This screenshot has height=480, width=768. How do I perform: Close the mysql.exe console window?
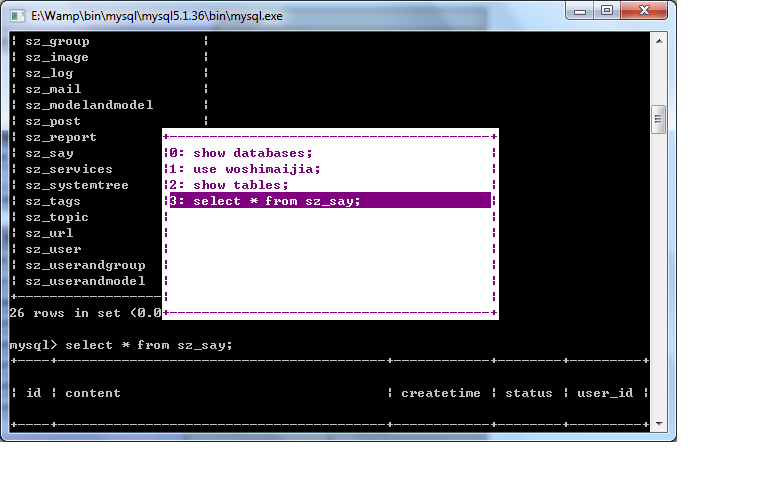645,10
